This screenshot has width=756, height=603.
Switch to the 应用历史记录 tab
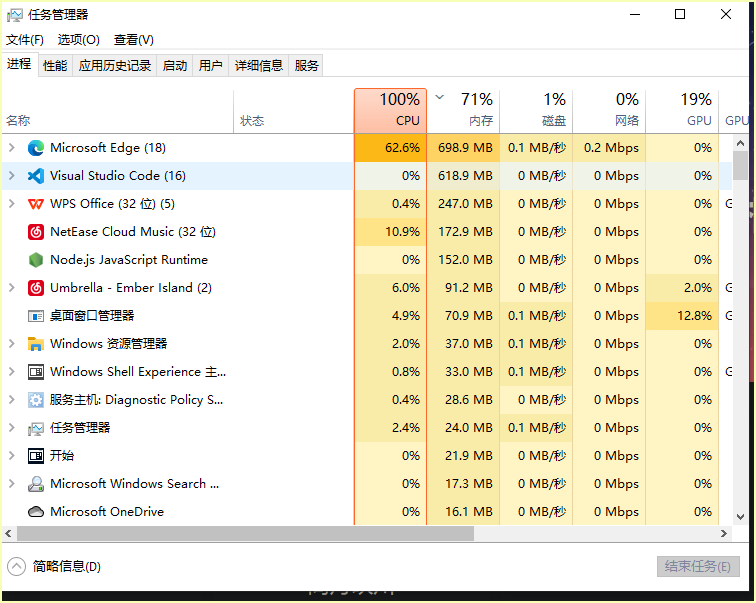coord(115,65)
